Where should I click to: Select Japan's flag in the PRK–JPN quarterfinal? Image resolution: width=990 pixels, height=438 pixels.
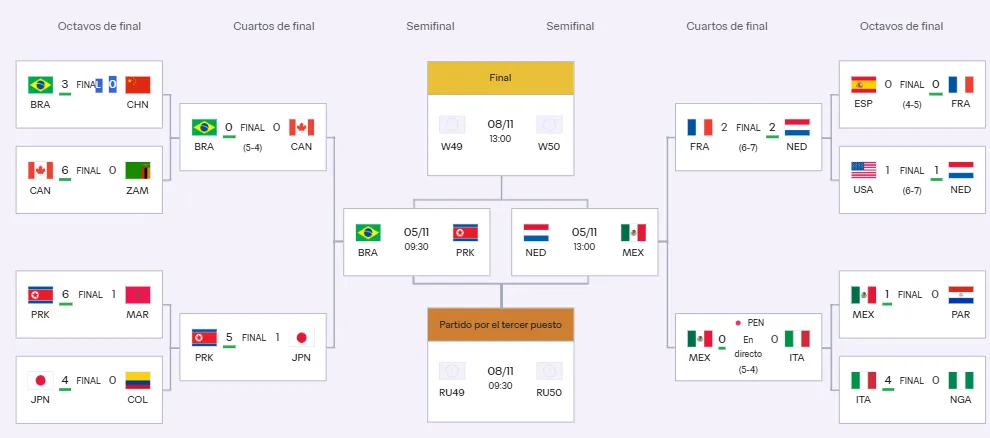point(301,337)
